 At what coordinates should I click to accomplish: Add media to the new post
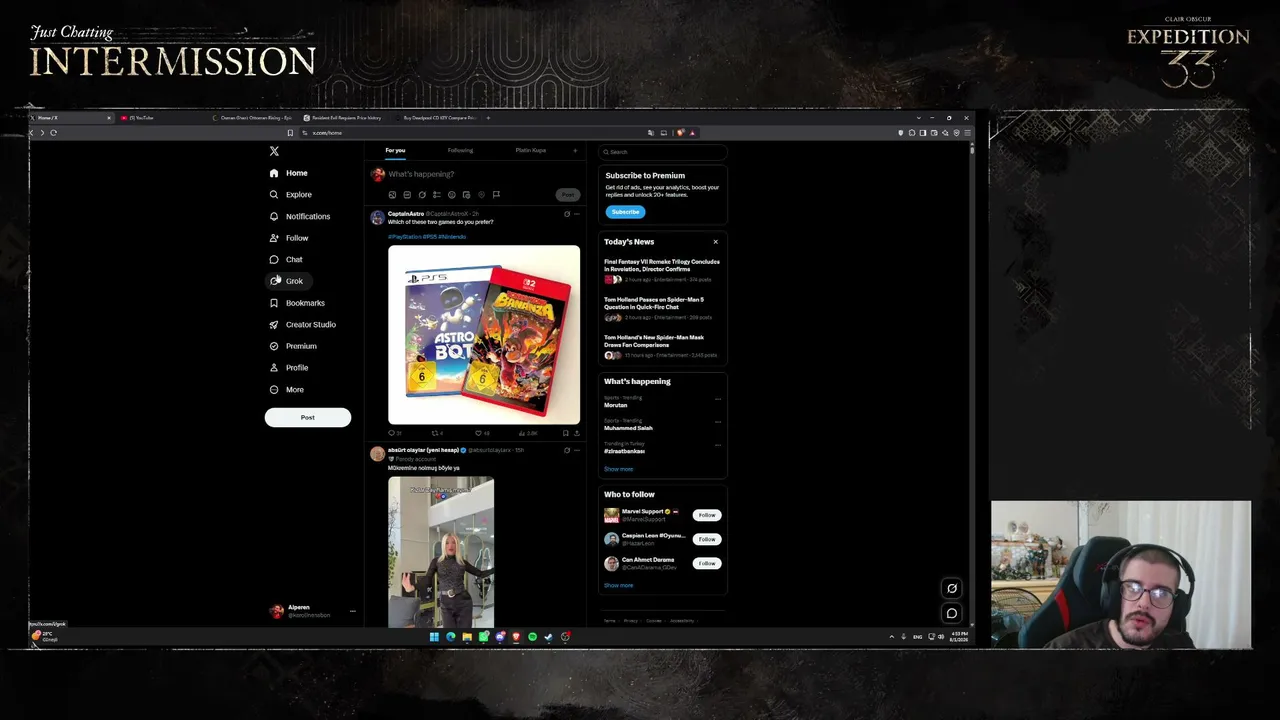[x=392, y=195]
